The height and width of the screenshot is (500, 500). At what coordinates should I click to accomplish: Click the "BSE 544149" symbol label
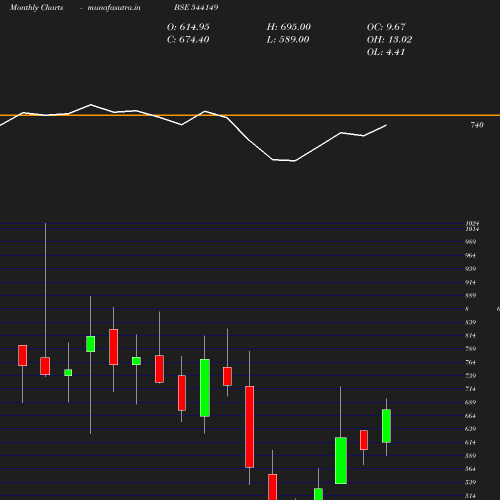(x=196, y=7)
